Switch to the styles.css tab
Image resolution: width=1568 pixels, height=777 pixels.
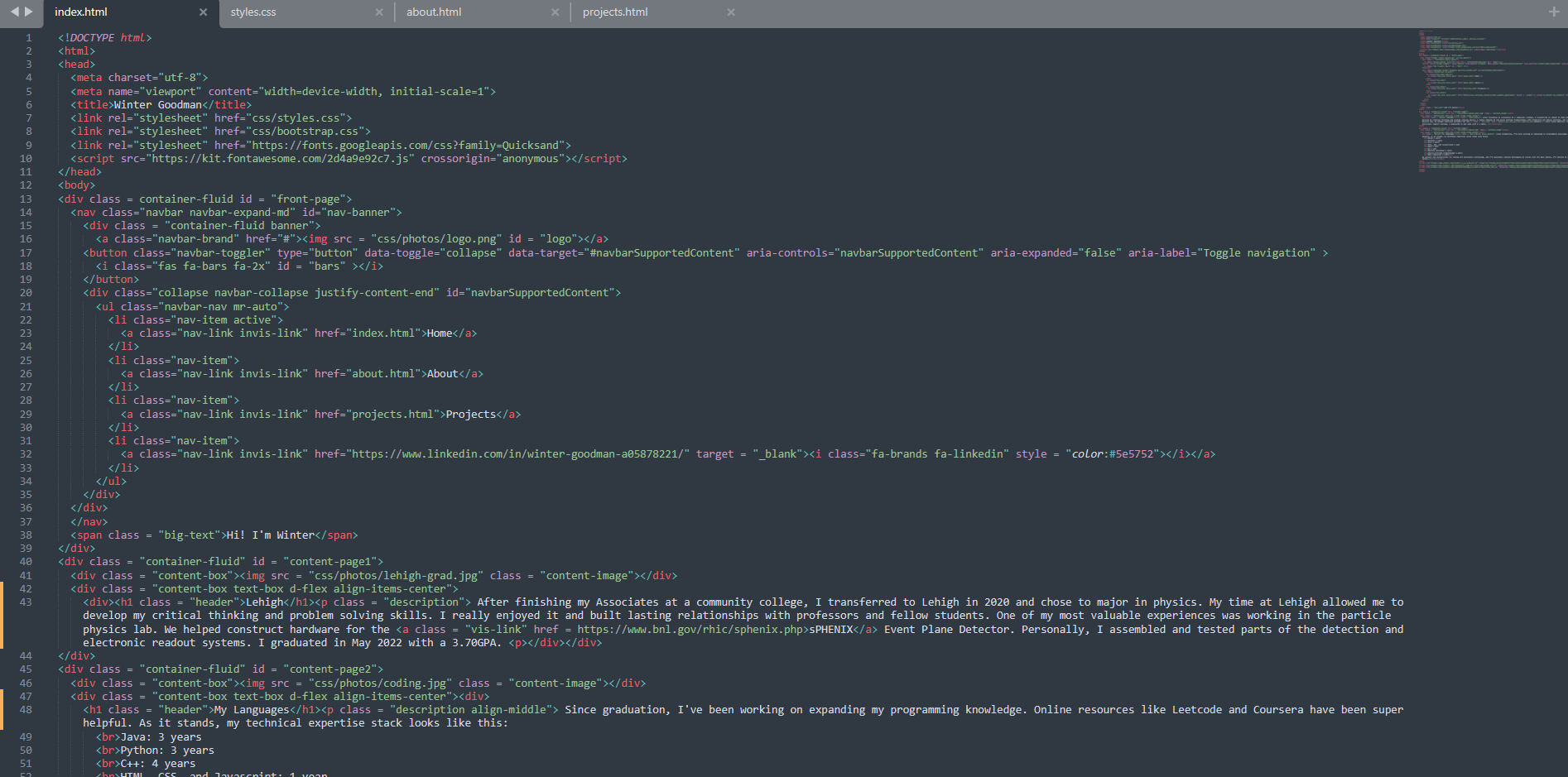point(253,12)
